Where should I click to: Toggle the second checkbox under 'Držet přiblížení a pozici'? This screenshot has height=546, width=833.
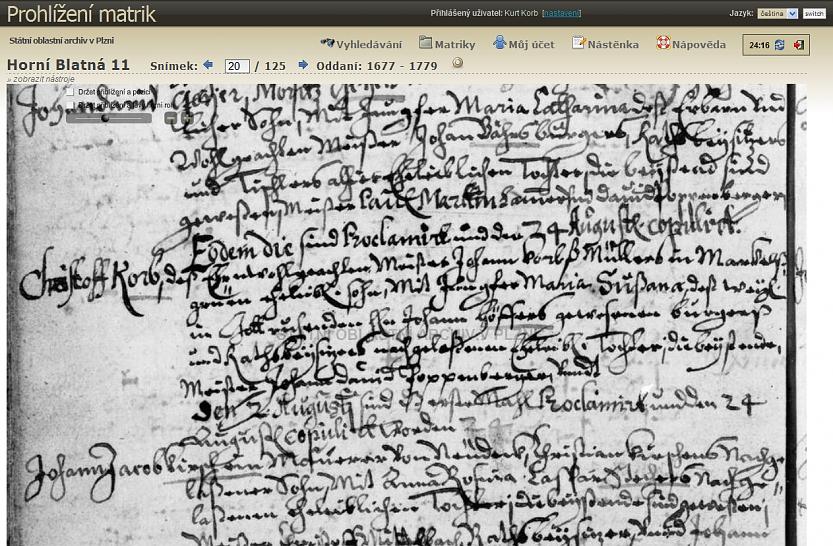click(71, 104)
